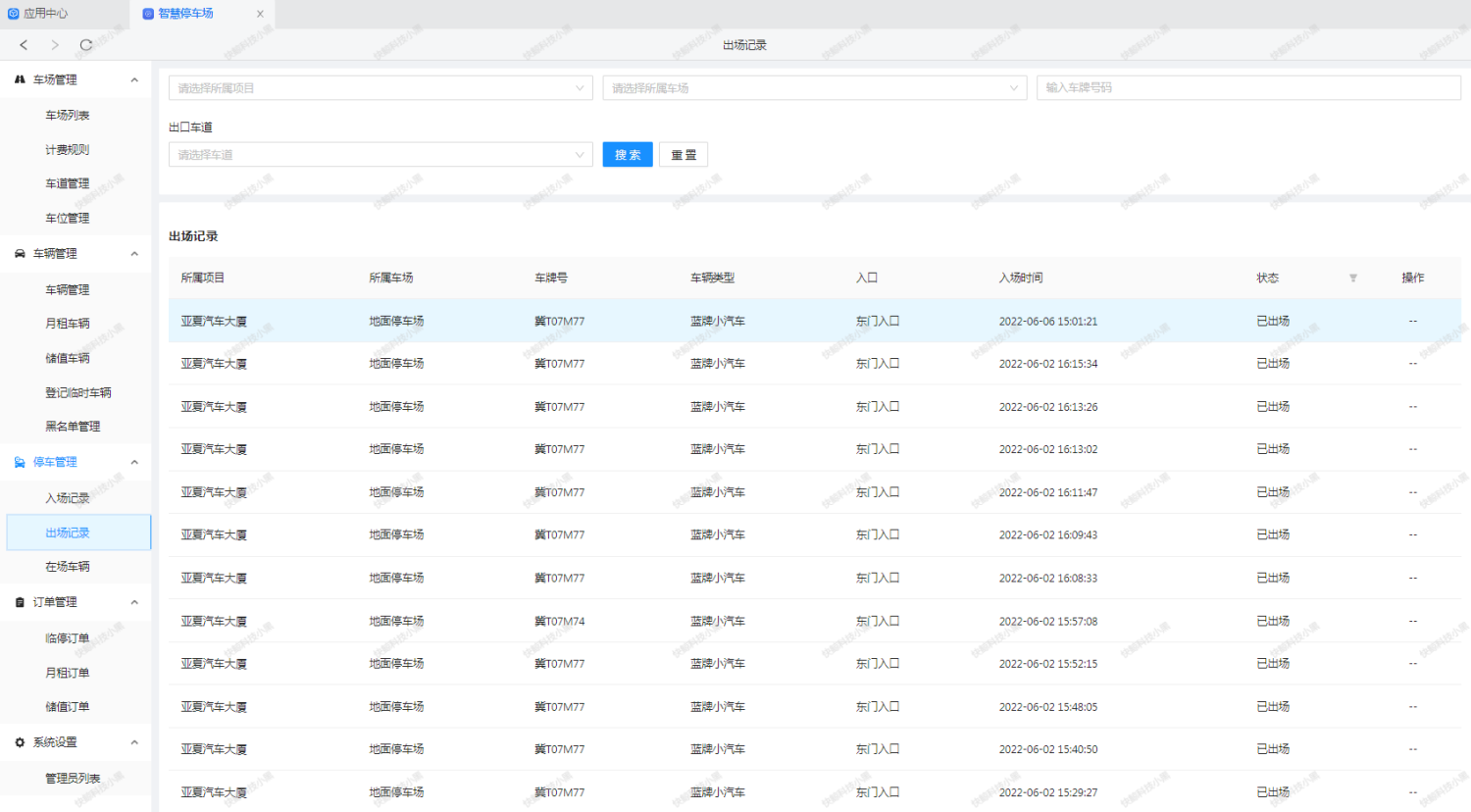Go back using the left arrow
Screen dimensions: 1471x812
[24, 45]
